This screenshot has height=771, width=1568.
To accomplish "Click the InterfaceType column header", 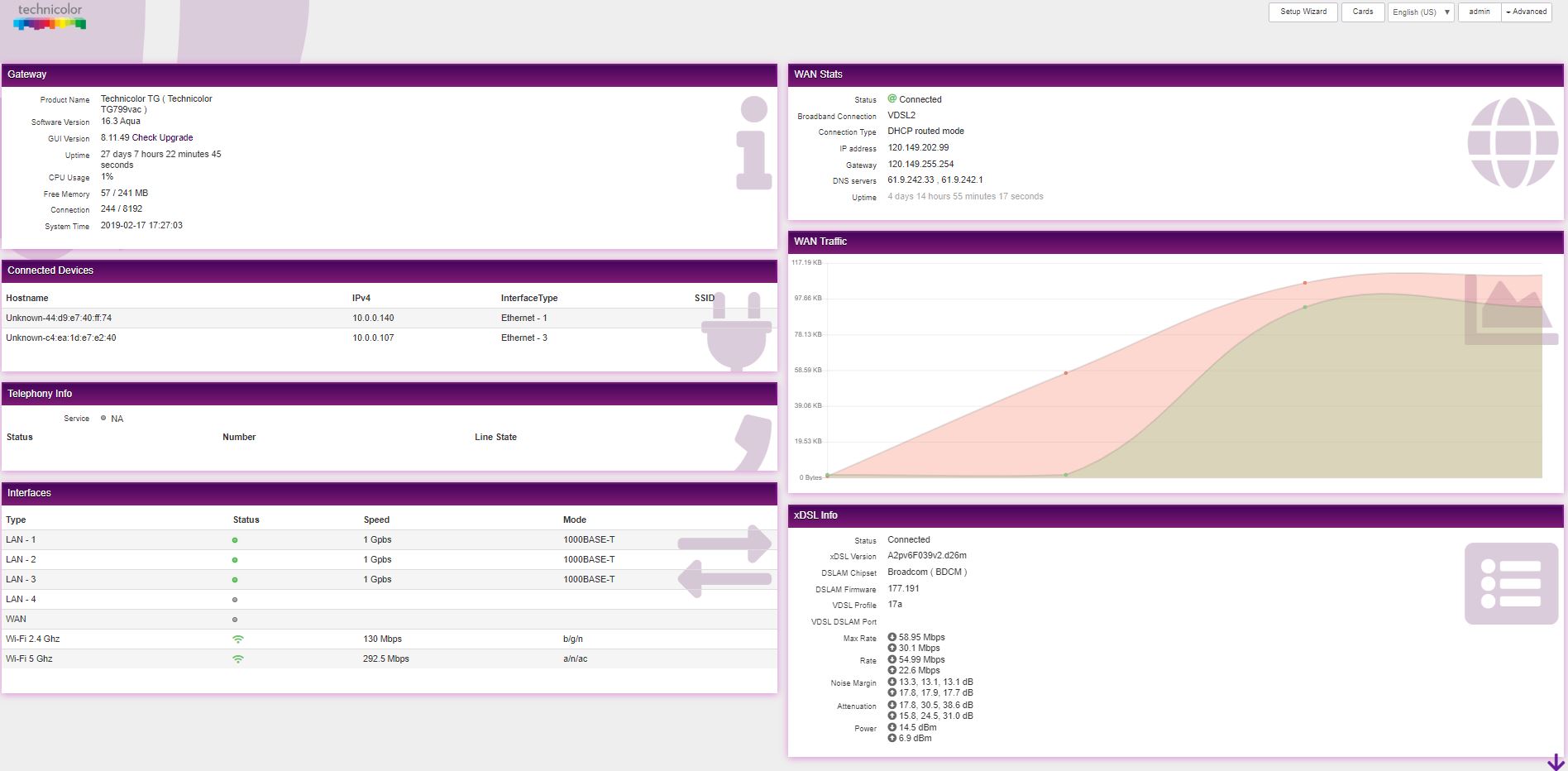I will (x=529, y=299).
